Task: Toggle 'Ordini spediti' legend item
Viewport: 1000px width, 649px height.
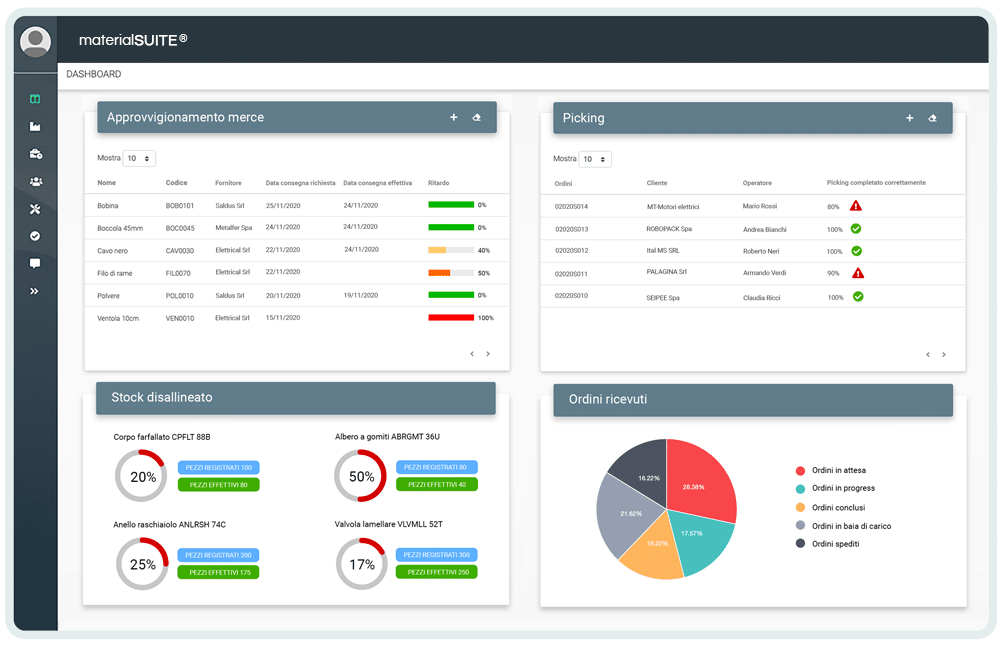Action: click(x=835, y=543)
